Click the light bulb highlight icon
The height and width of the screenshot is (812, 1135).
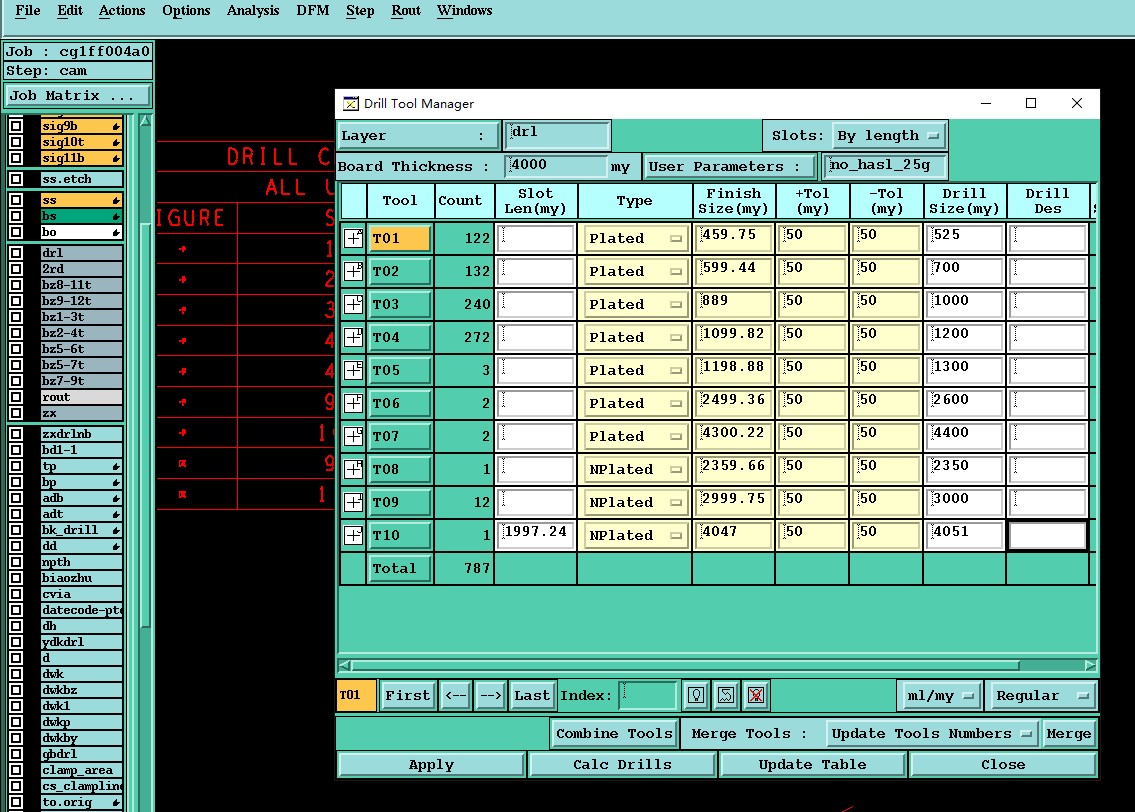coord(696,695)
